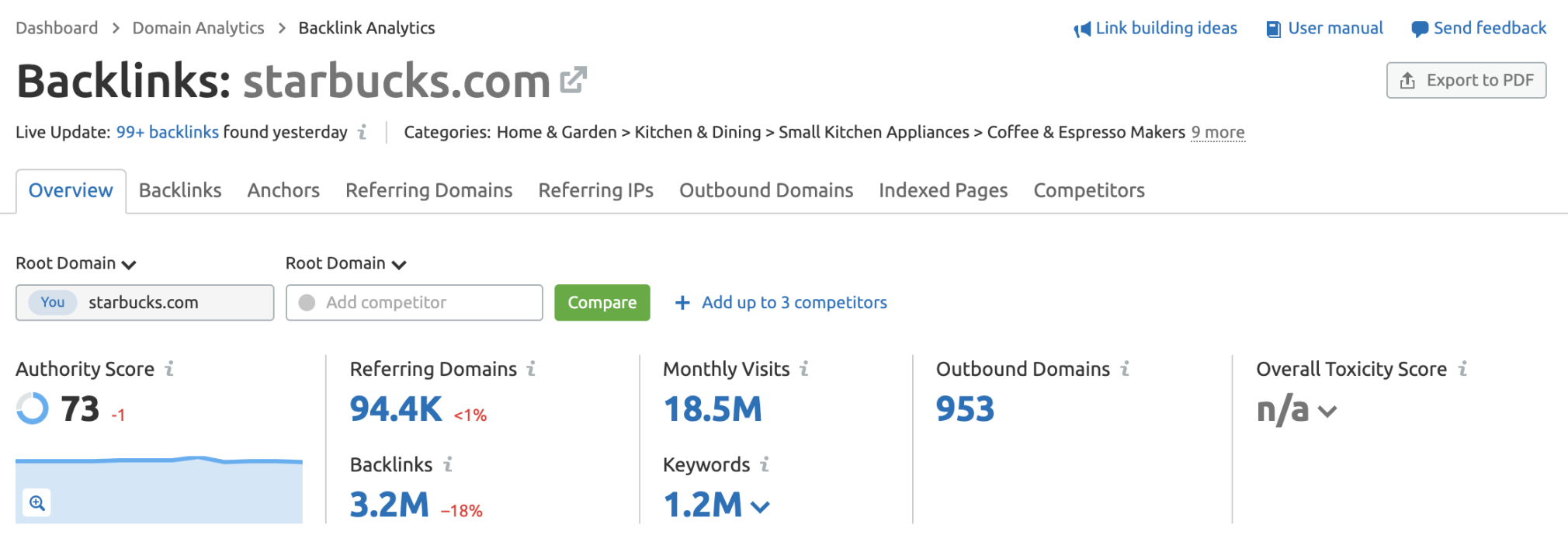1568x549 pixels.
Task: Select the Overview tab
Action: click(71, 190)
